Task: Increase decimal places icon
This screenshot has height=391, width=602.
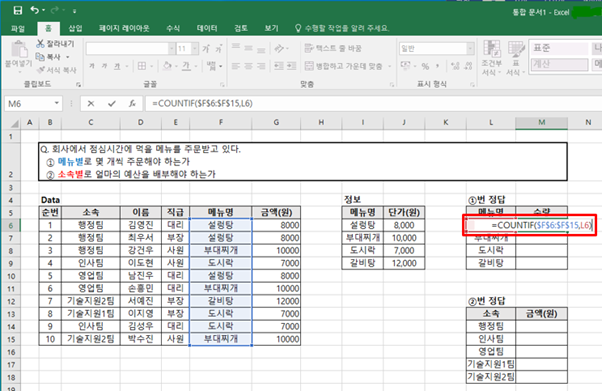Action: pos(455,66)
